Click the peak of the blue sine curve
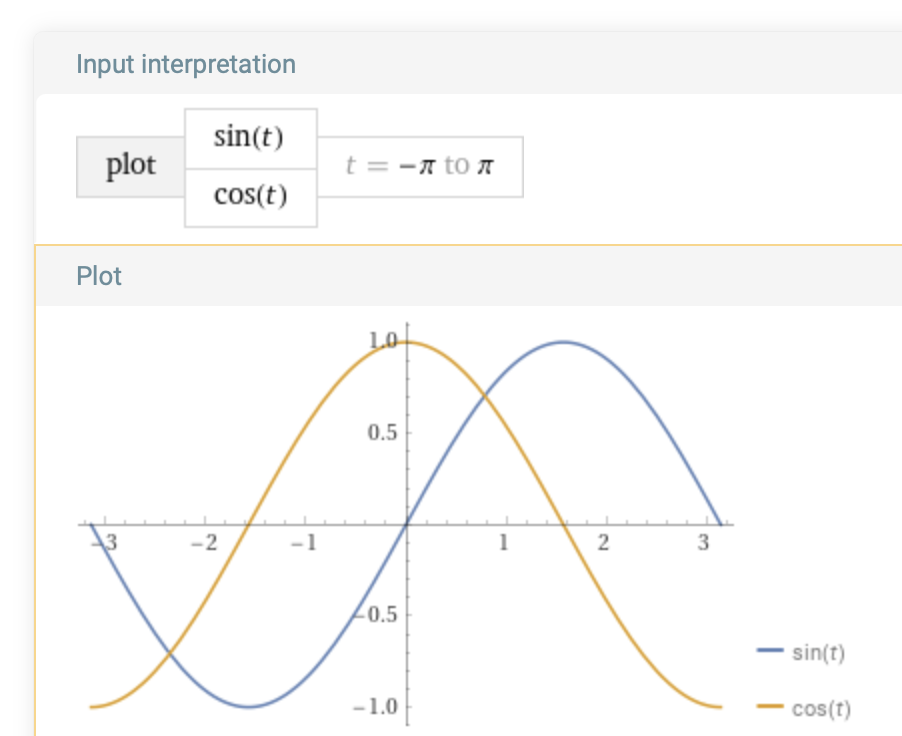This screenshot has width=902, height=736. pos(564,342)
